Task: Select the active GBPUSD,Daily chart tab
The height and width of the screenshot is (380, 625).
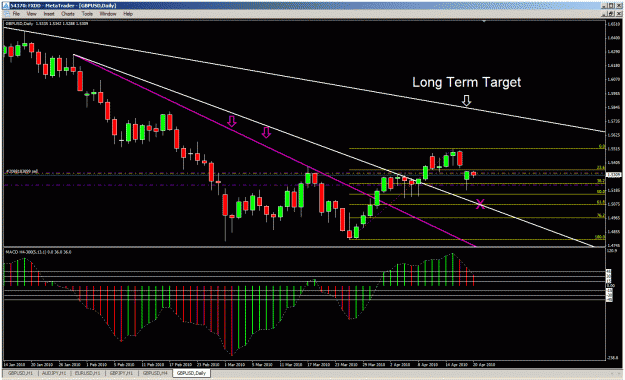Action: [192, 373]
